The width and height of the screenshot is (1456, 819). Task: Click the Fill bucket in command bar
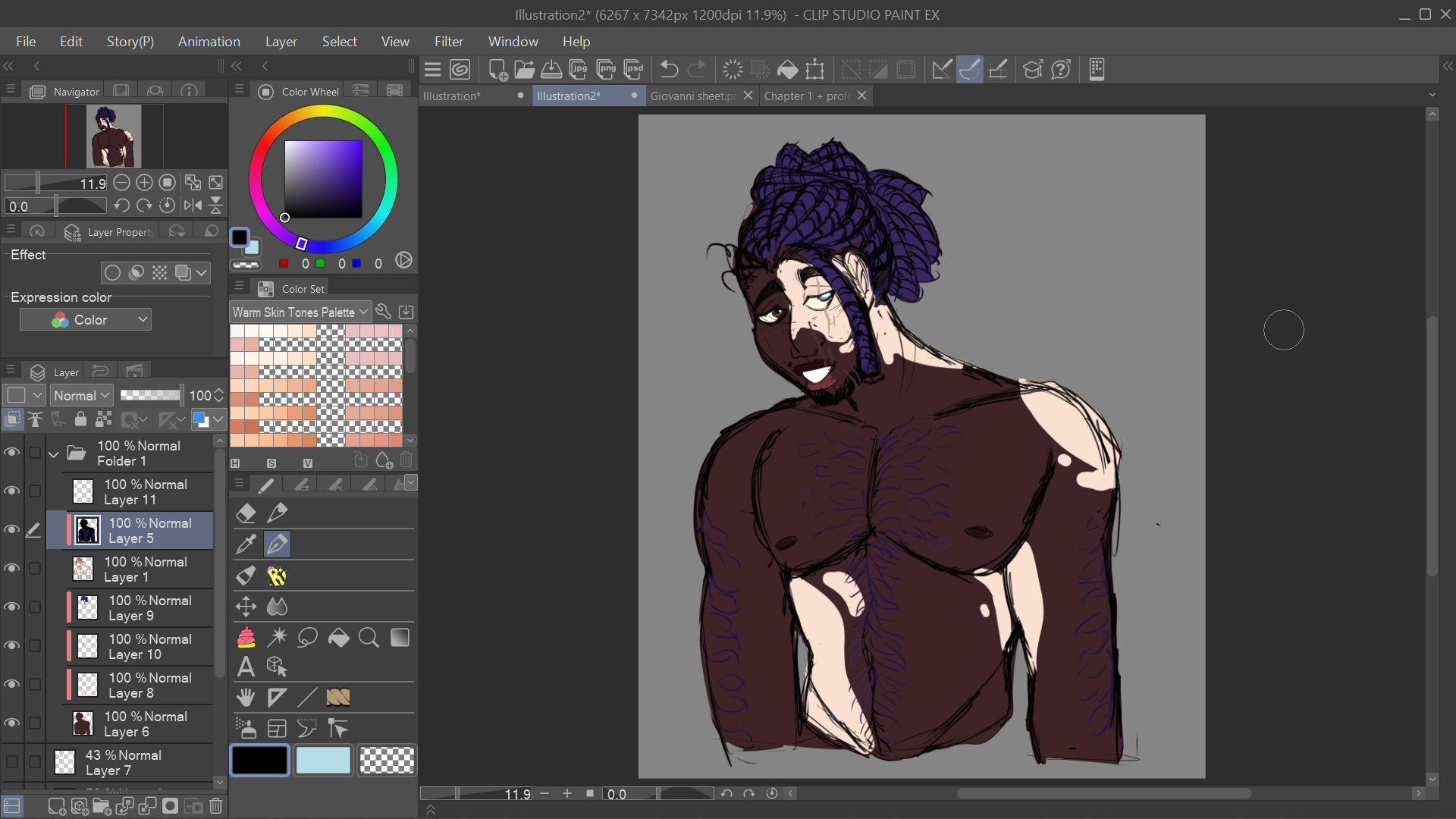point(788,70)
